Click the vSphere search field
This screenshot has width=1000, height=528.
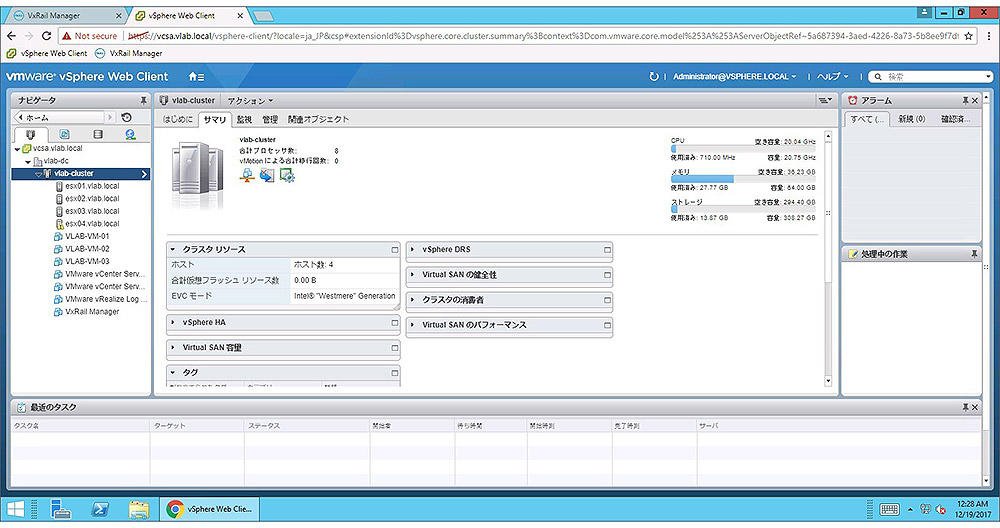[x=932, y=77]
